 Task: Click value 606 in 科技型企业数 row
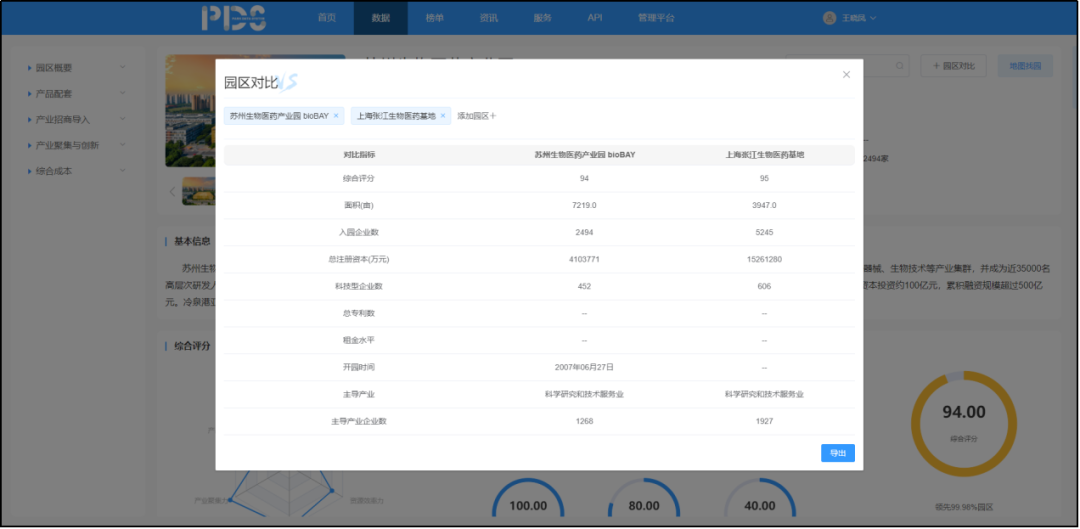tap(765, 287)
